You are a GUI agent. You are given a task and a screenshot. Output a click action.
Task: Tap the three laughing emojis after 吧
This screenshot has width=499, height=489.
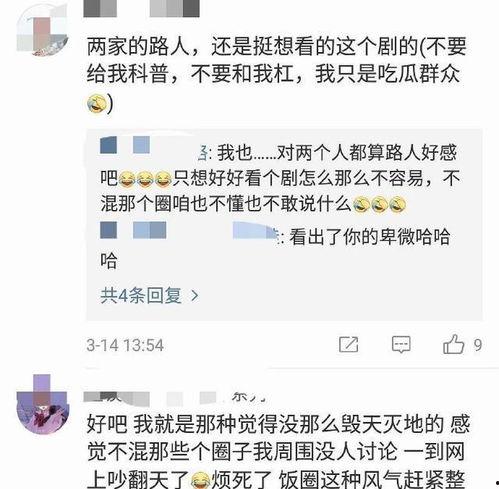[145, 178]
